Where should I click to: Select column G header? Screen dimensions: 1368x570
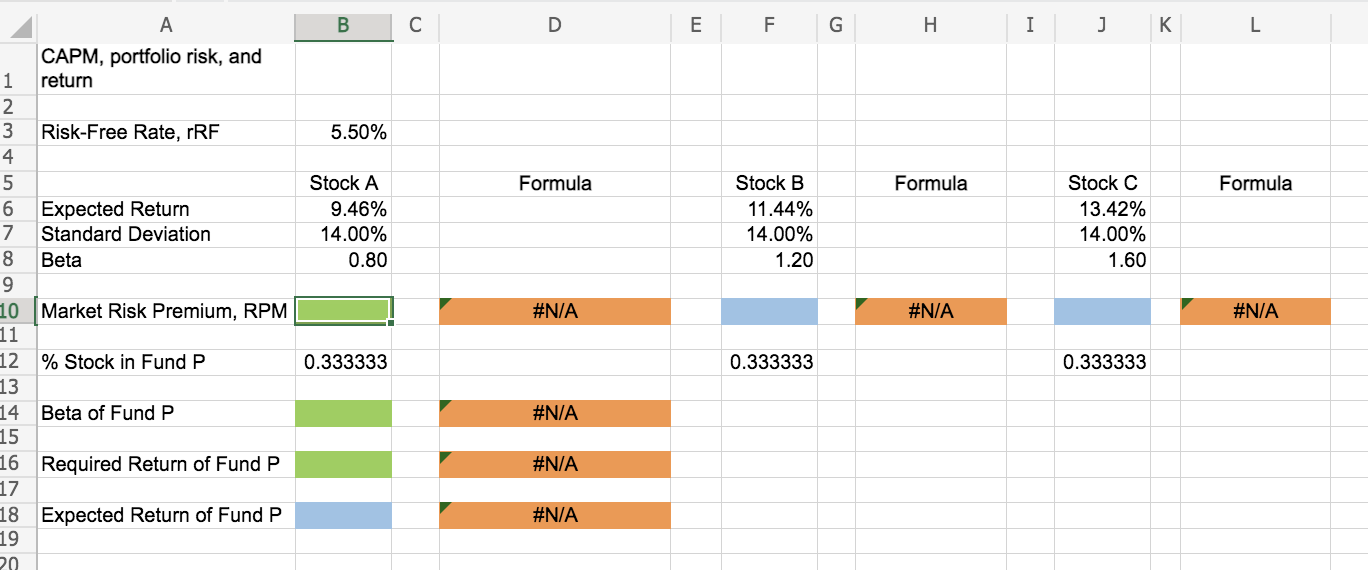[x=836, y=26]
